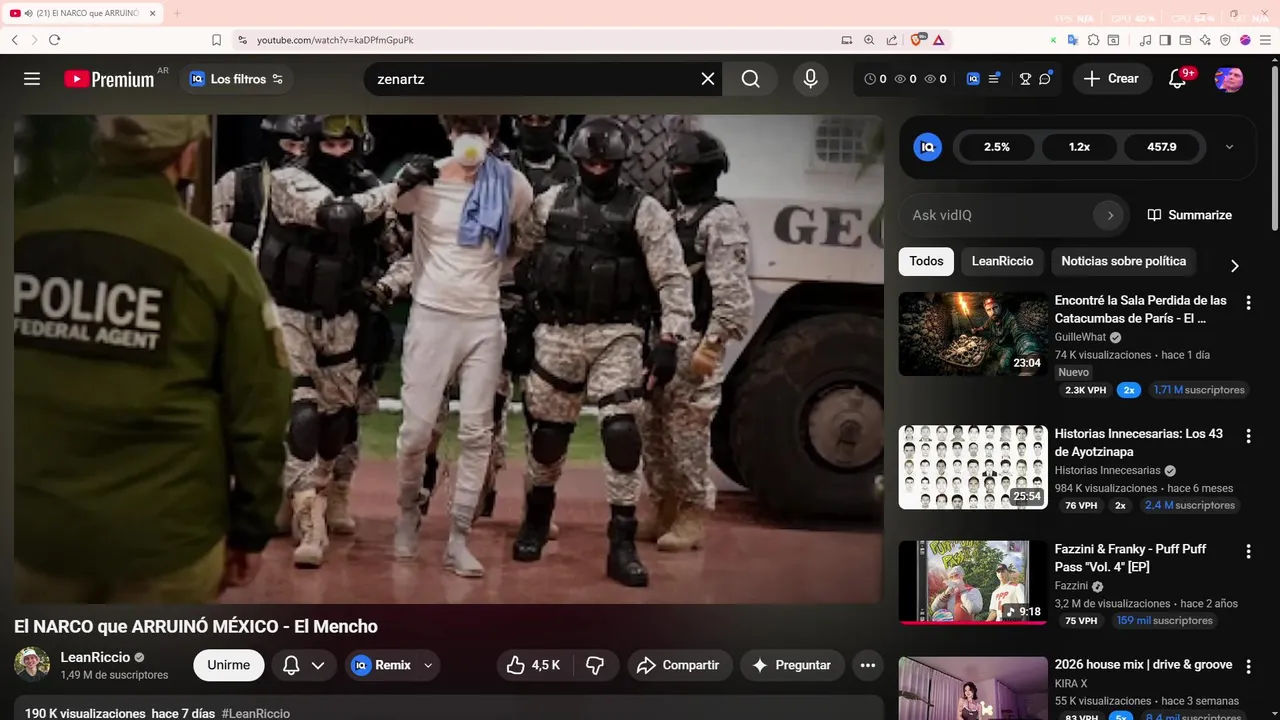The height and width of the screenshot is (720, 1280).
Task: Open vidIQ Los filtros button
Action: coord(236,79)
